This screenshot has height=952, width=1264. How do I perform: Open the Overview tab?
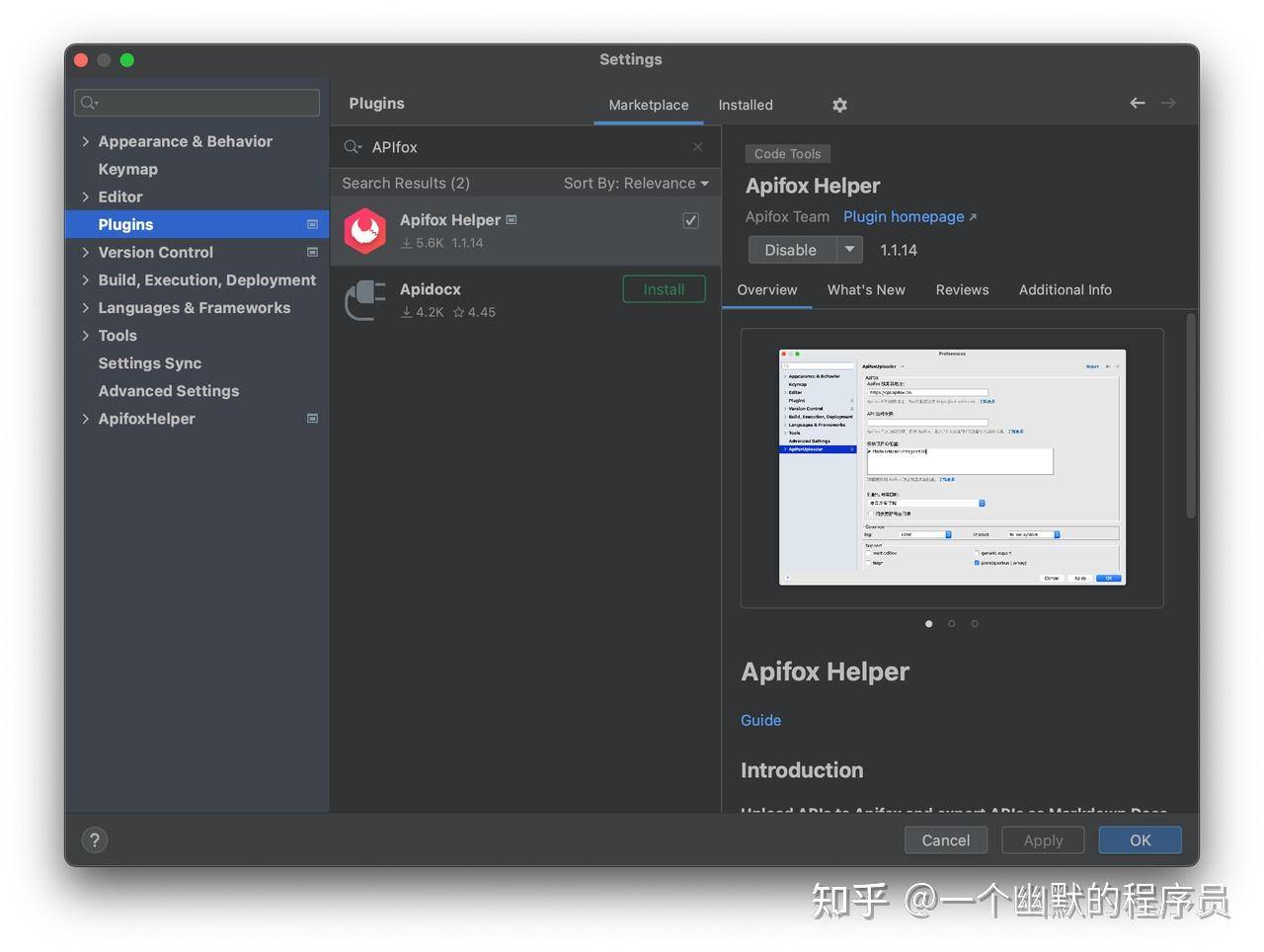(x=767, y=289)
